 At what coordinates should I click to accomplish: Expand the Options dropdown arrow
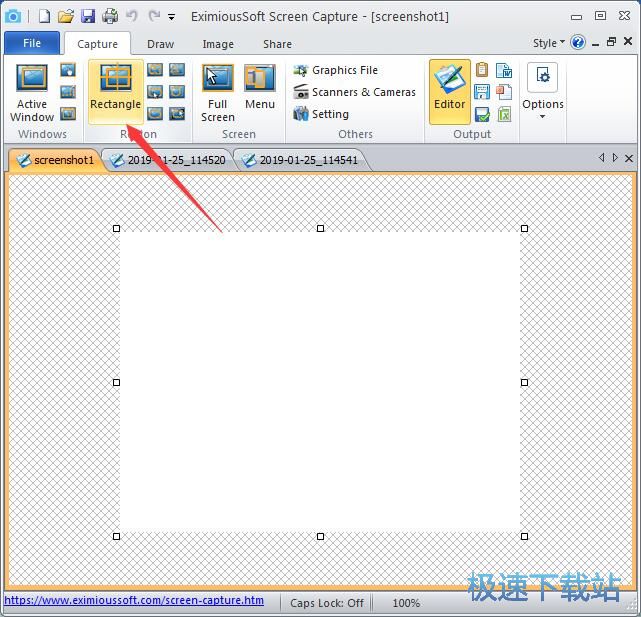(542, 117)
